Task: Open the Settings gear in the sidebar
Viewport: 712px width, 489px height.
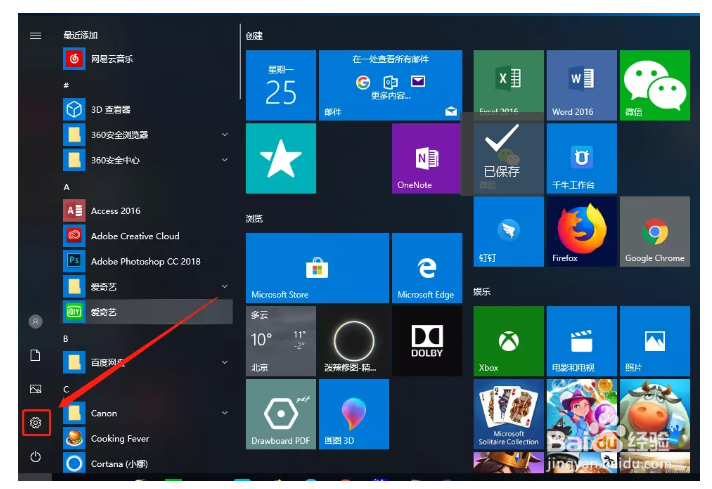Action: click(x=35, y=423)
